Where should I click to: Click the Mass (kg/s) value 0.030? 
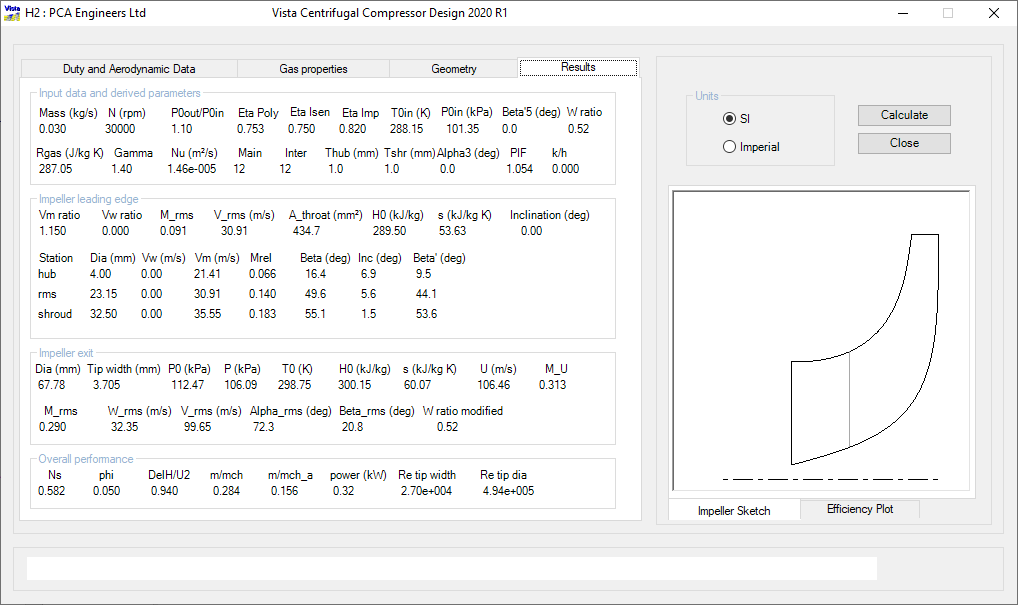(x=52, y=129)
